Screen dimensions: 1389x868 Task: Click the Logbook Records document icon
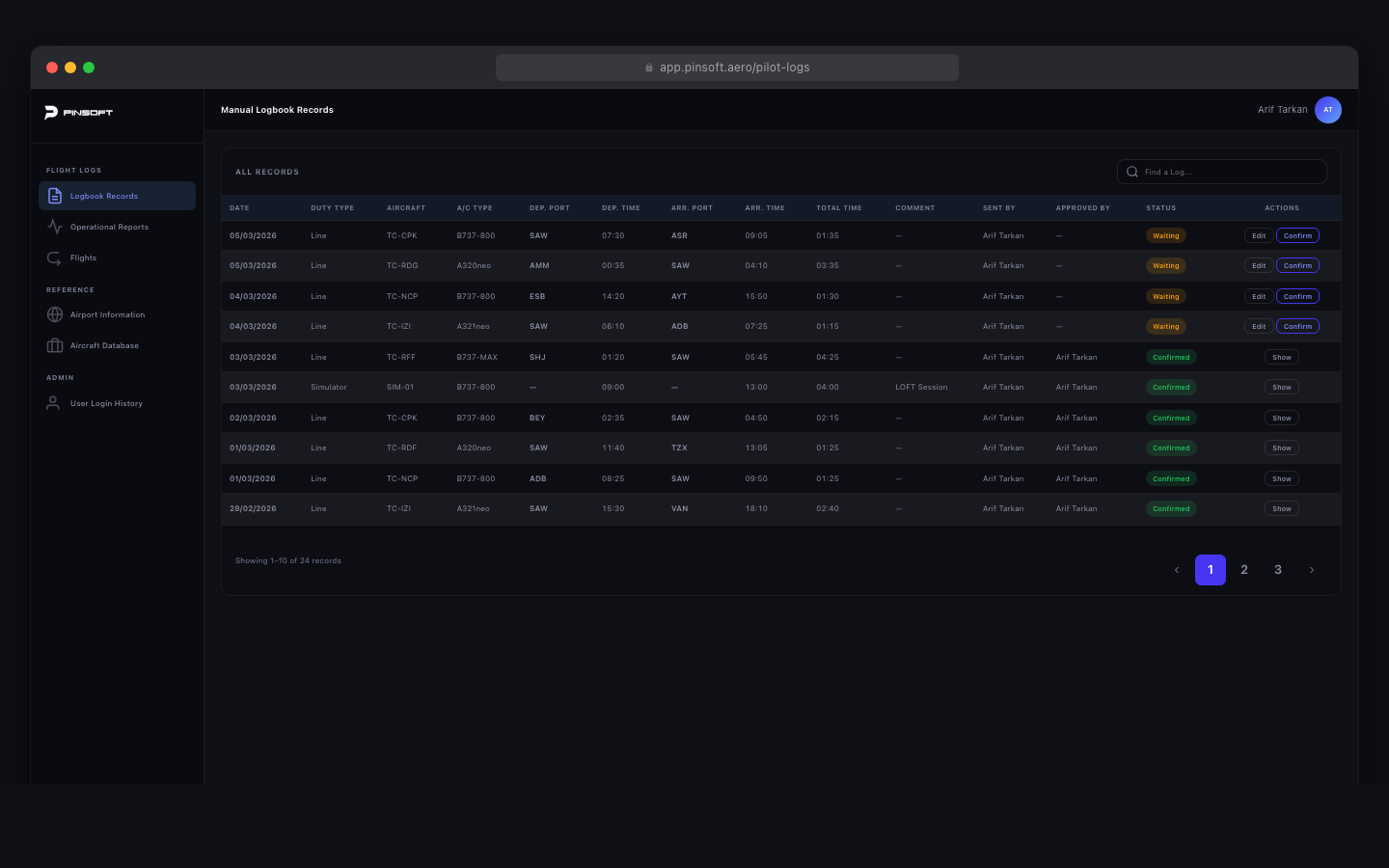point(55,196)
